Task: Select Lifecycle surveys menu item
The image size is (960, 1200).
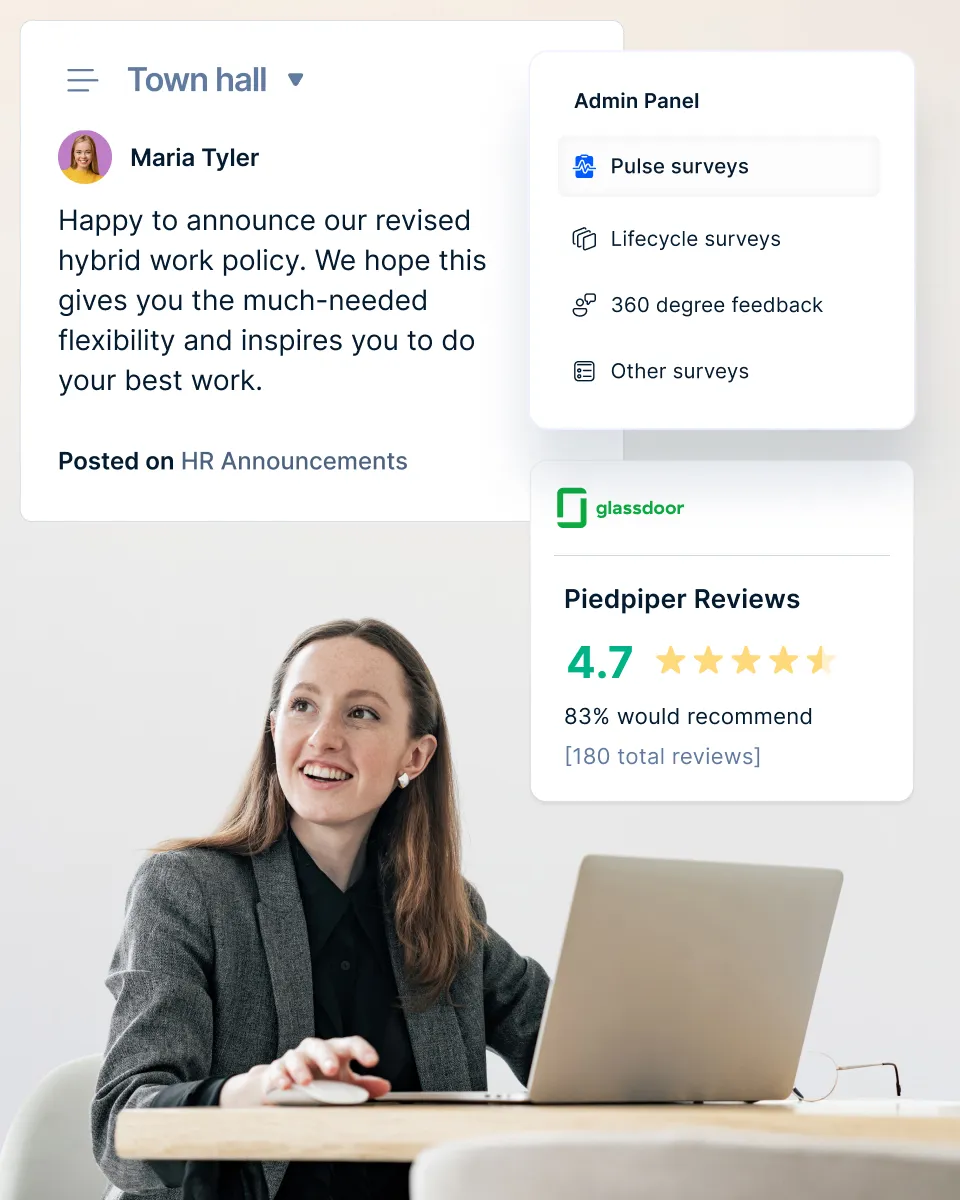Action: coord(719,239)
